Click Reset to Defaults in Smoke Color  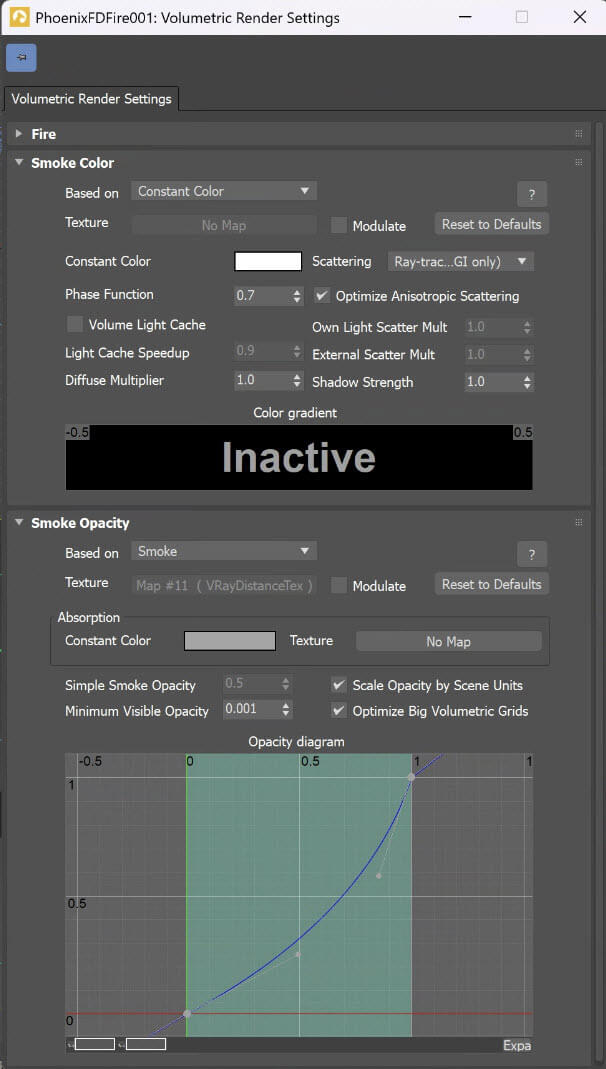491,224
